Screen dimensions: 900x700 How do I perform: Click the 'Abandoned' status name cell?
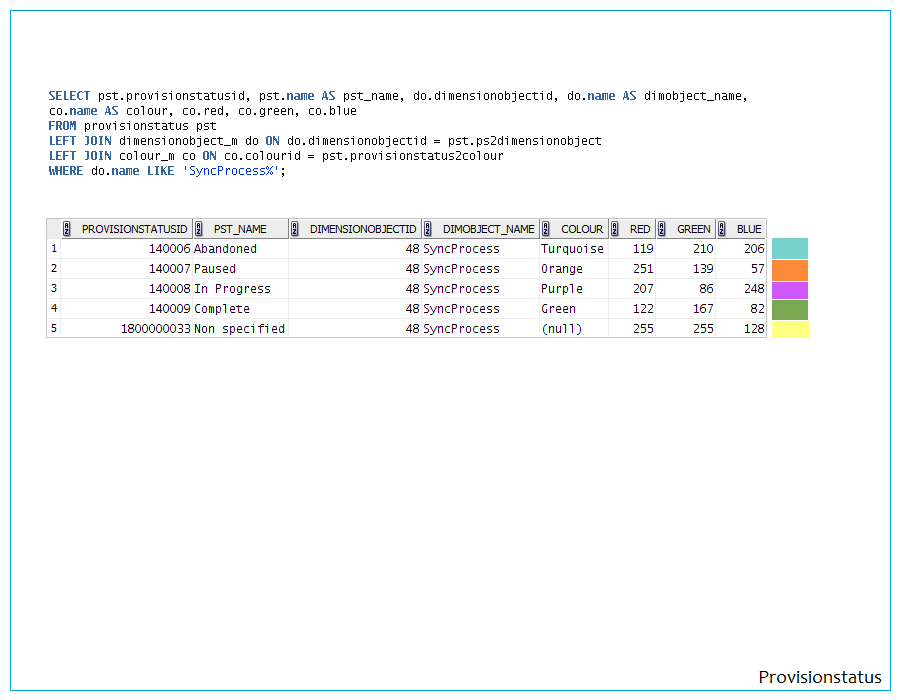click(225, 249)
